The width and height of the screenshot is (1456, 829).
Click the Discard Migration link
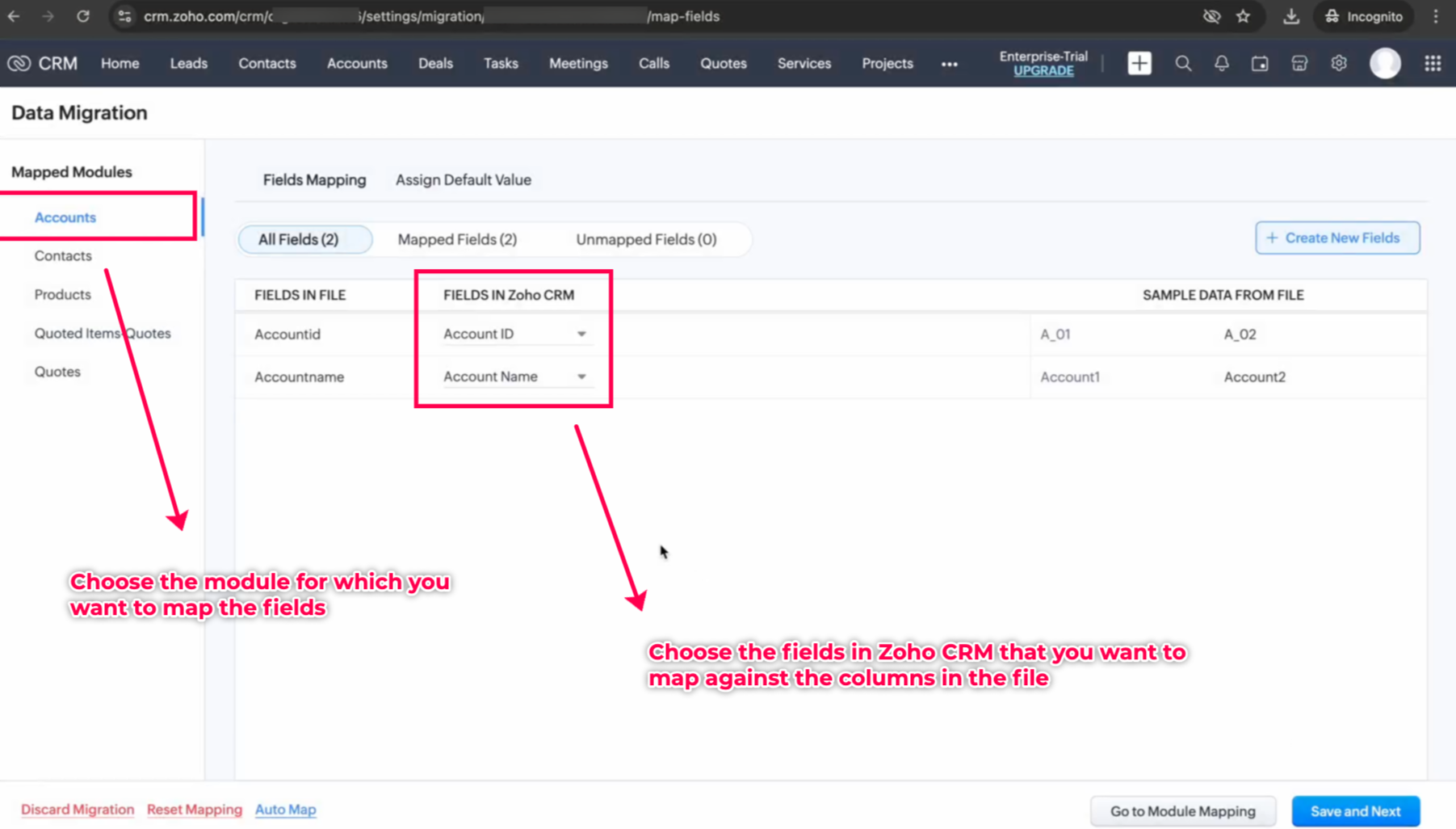78,810
